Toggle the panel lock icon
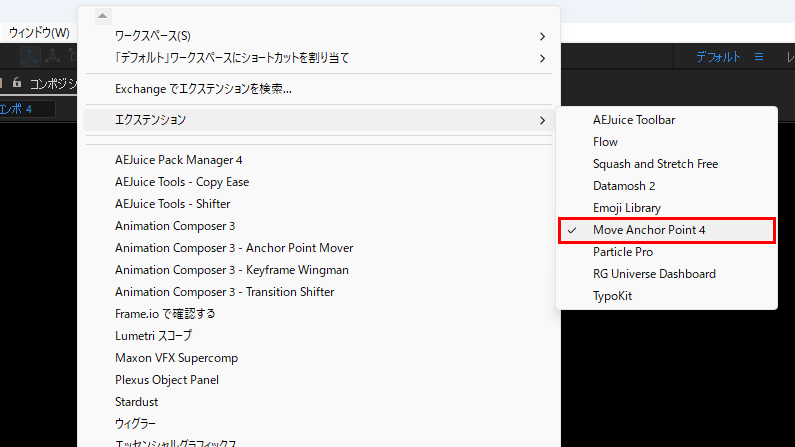Image resolution: width=795 pixels, height=447 pixels. pos(17,83)
